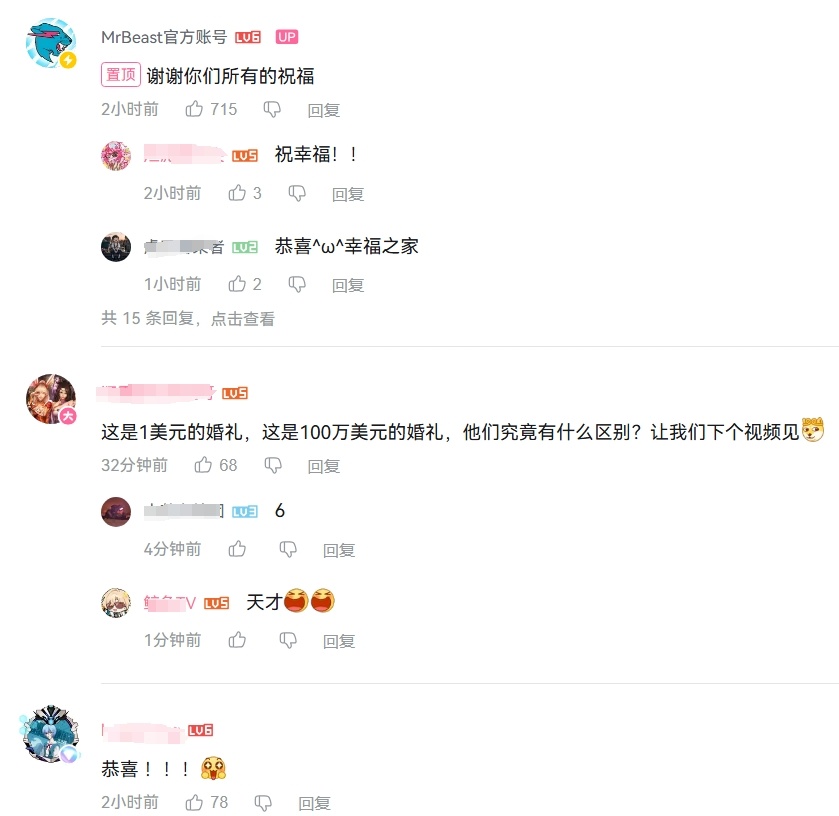Like the '6' reply posted 4分钟前

[237, 548]
